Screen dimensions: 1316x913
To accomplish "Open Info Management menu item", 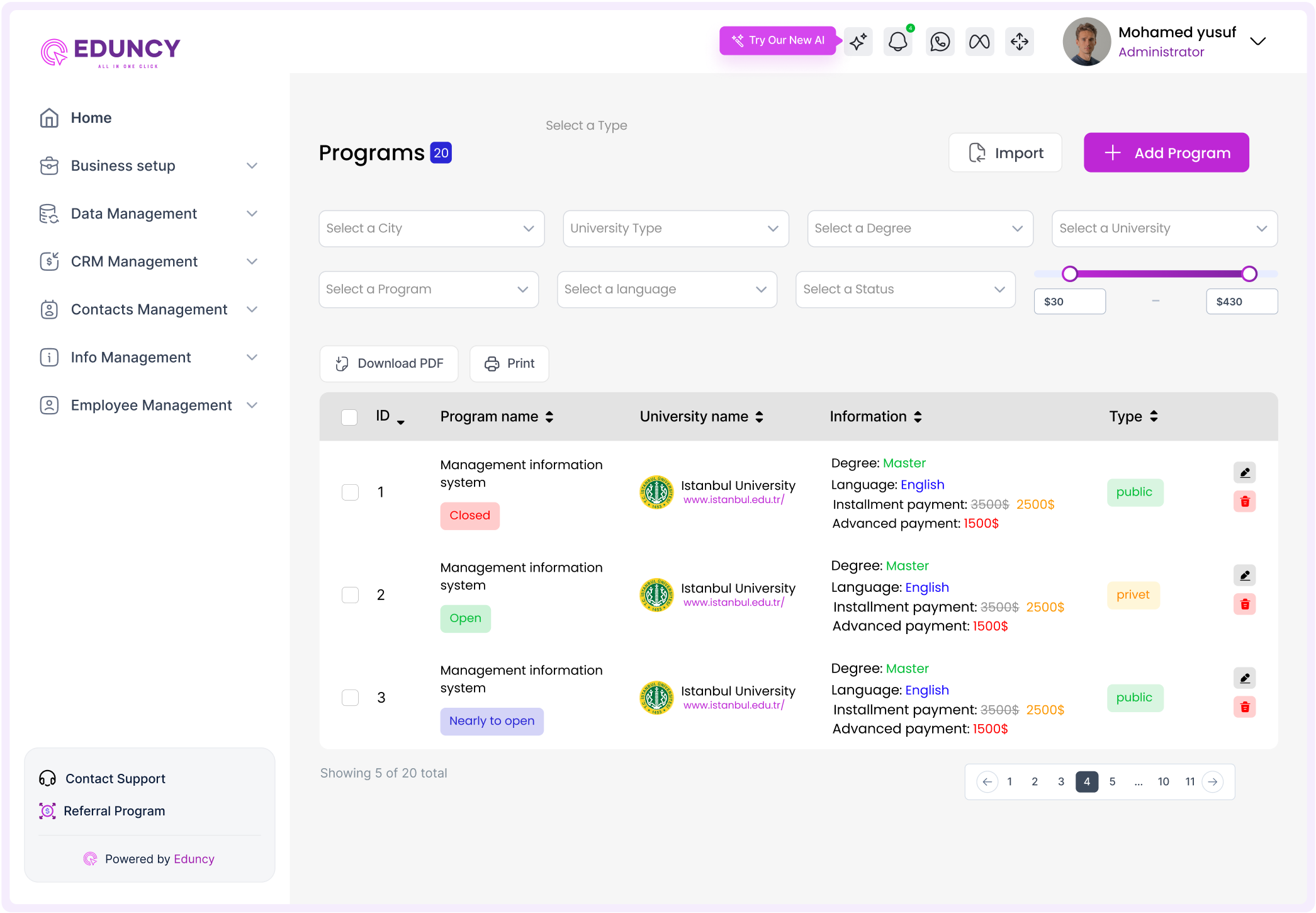I will [x=149, y=357].
